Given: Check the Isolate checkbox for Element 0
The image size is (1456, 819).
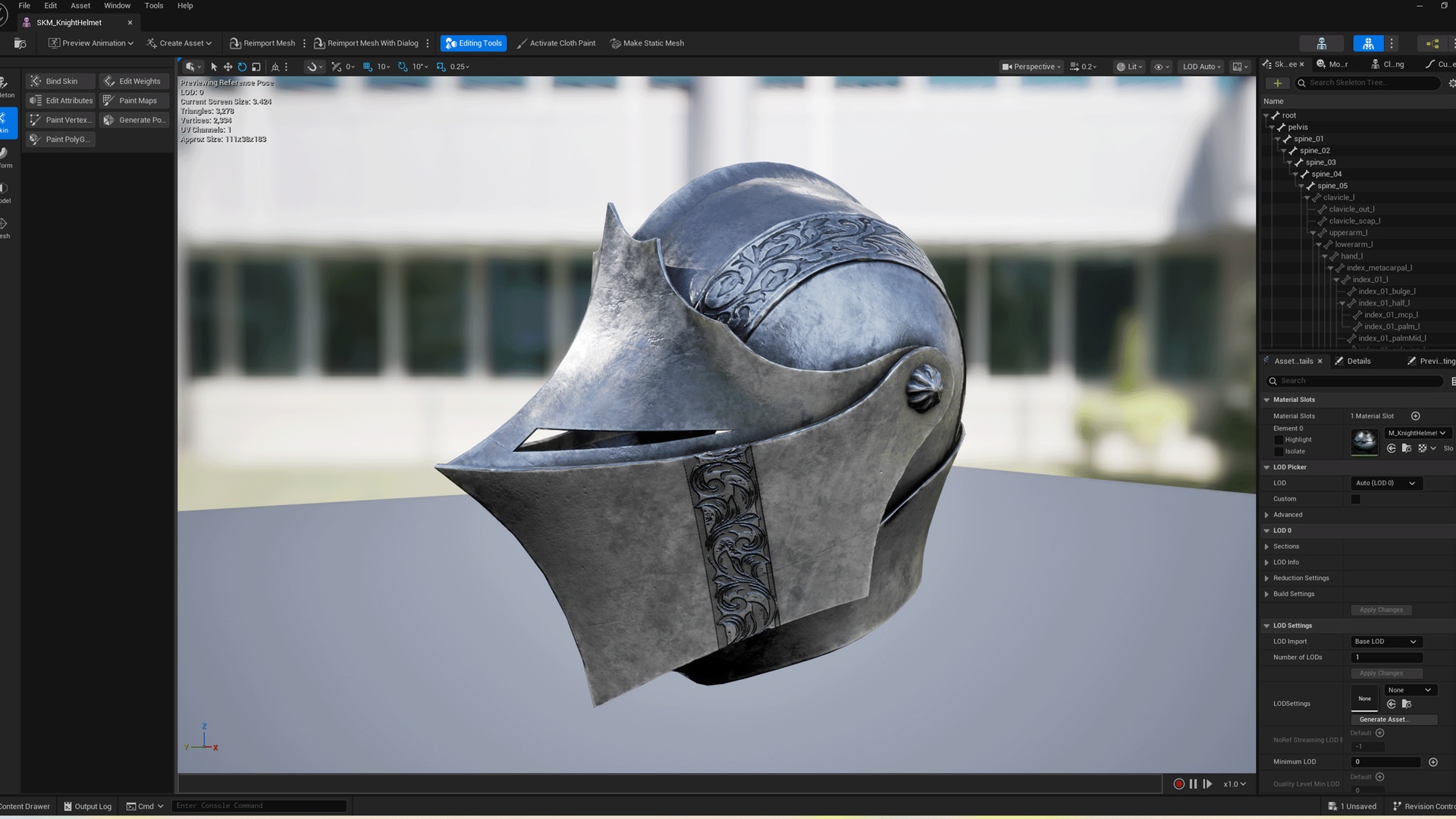Looking at the screenshot, I should [1279, 451].
